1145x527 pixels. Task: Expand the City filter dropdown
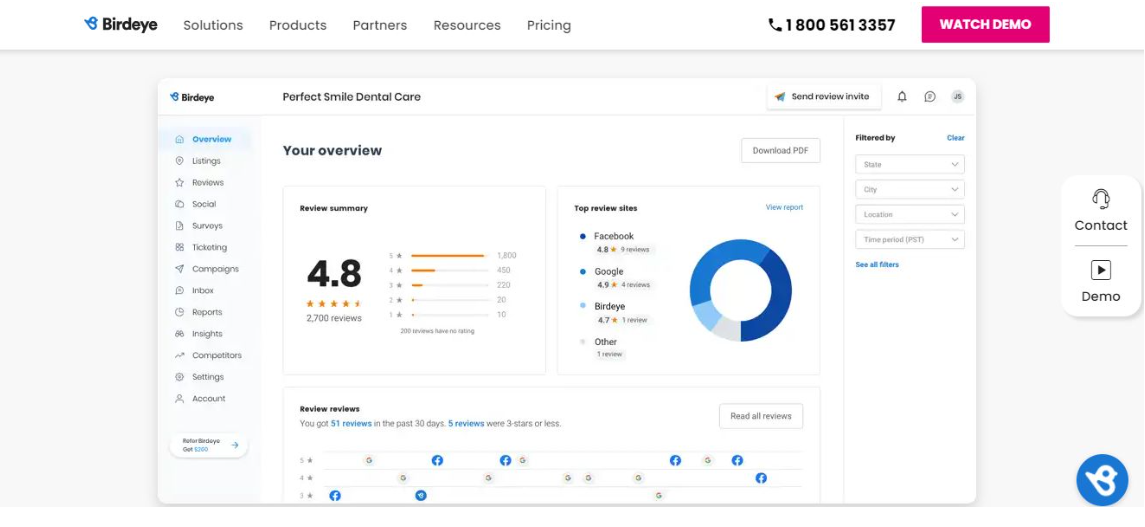click(x=910, y=189)
